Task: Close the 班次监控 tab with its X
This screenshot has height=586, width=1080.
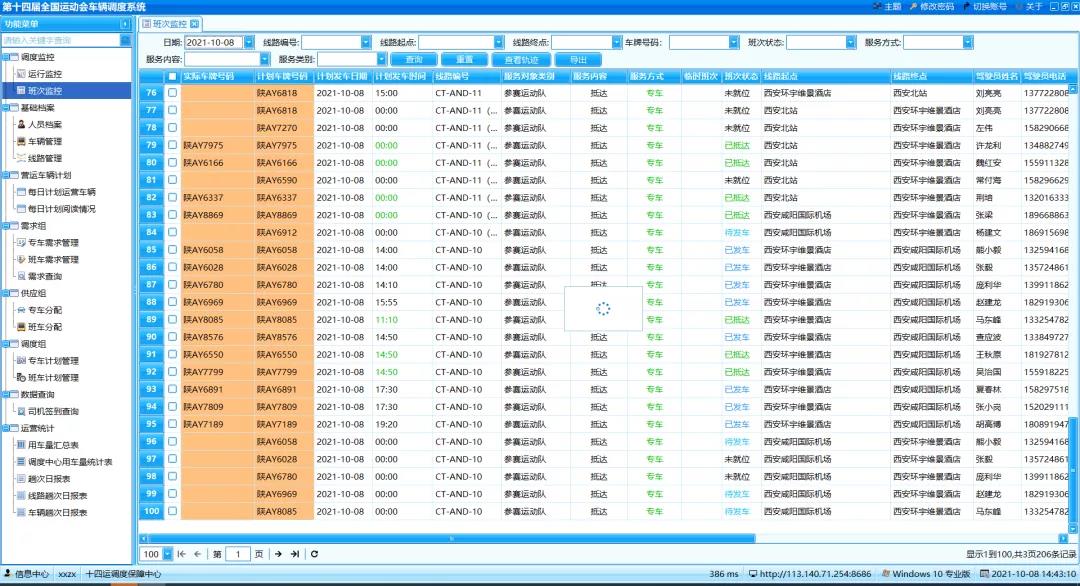Action: click(195, 23)
